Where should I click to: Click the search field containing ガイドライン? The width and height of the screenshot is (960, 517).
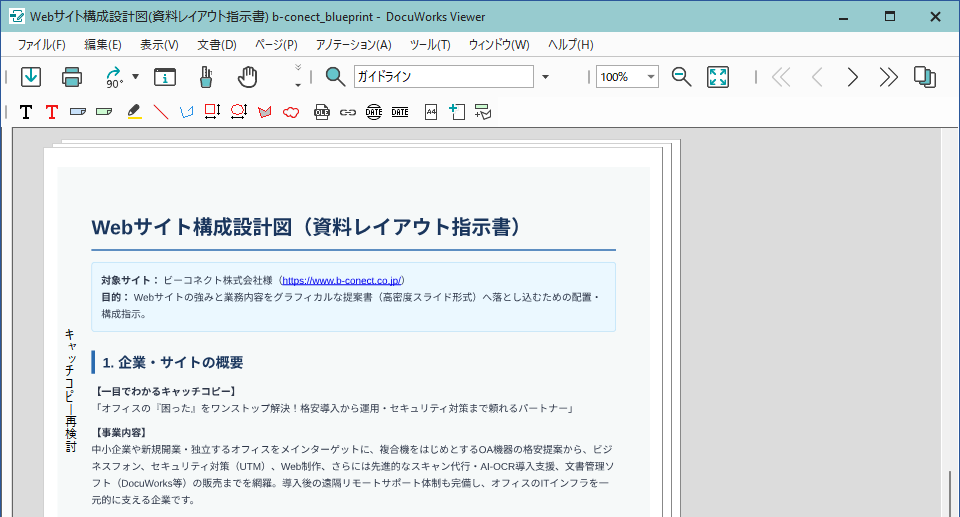[x=444, y=77]
